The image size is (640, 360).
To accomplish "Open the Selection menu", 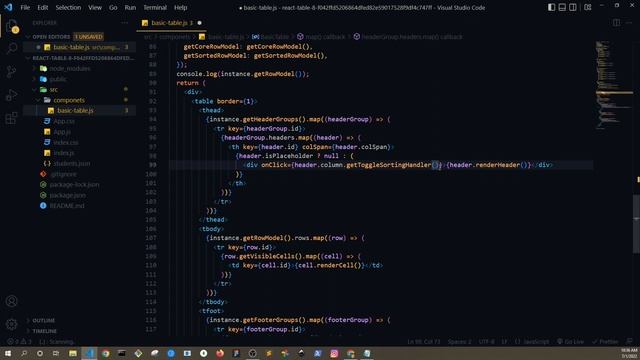I will pos(68,7).
